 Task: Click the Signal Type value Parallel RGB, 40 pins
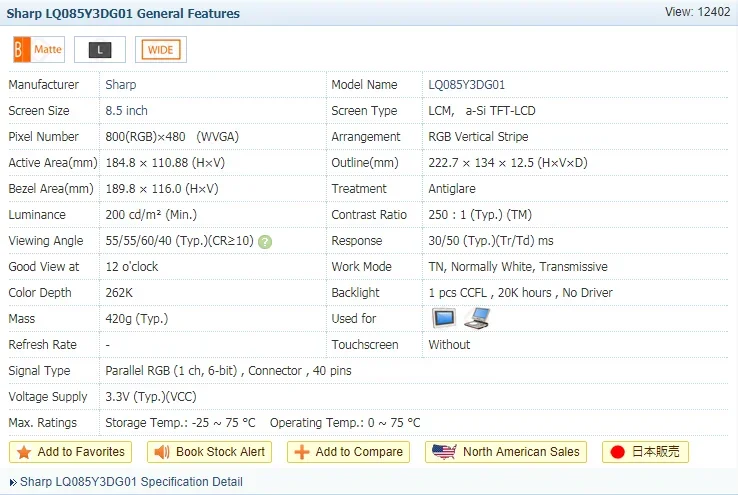tap(228, 371)
